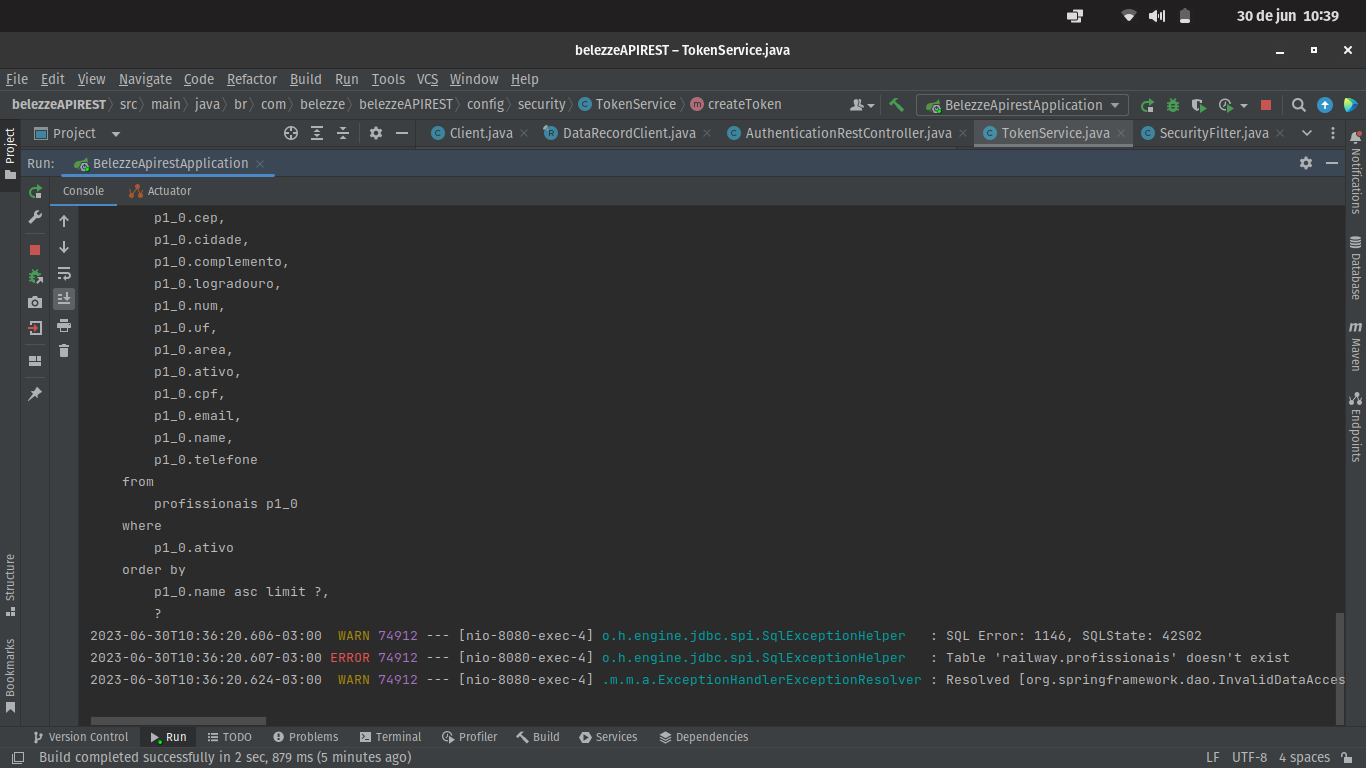Open the Navigate menu
The height and width of the screenshot is (768, 1366).
145,79
